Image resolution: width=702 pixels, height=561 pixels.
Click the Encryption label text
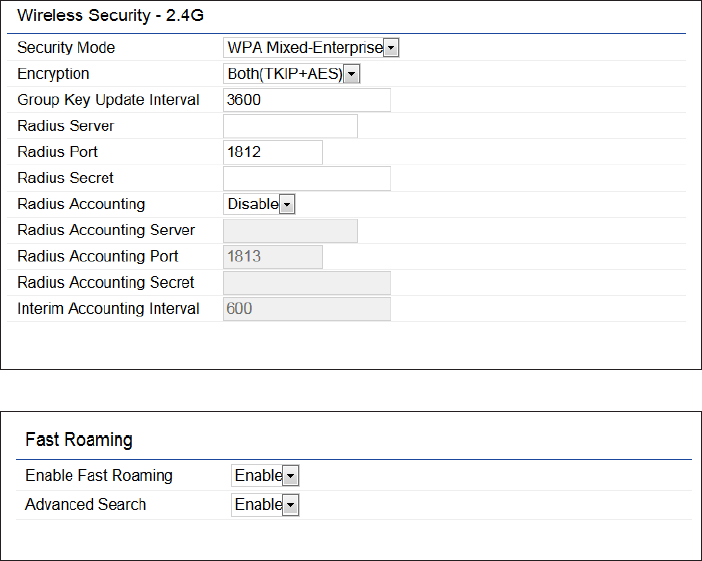tap(53, 74)
